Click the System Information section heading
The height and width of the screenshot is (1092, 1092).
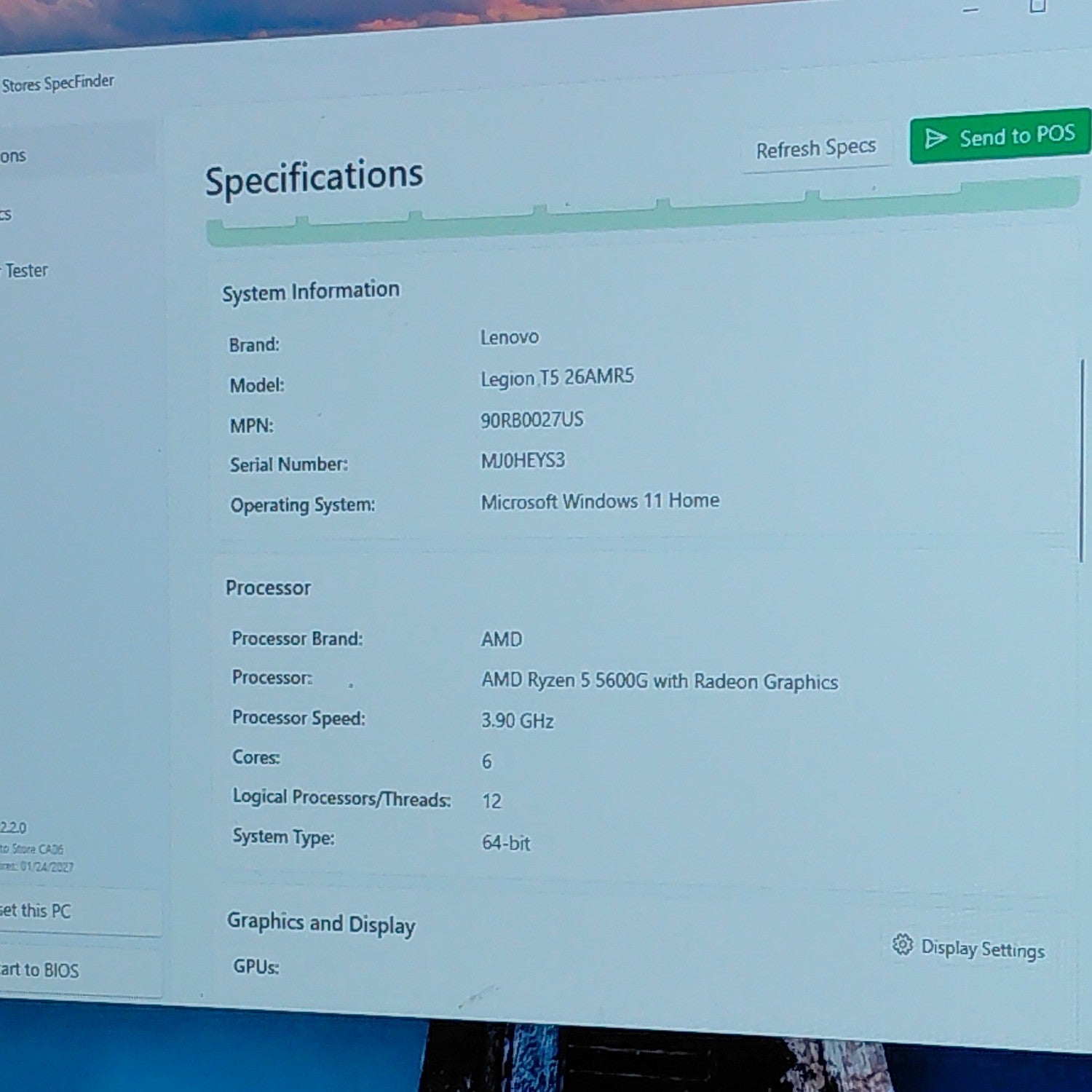tap(311, 291)
